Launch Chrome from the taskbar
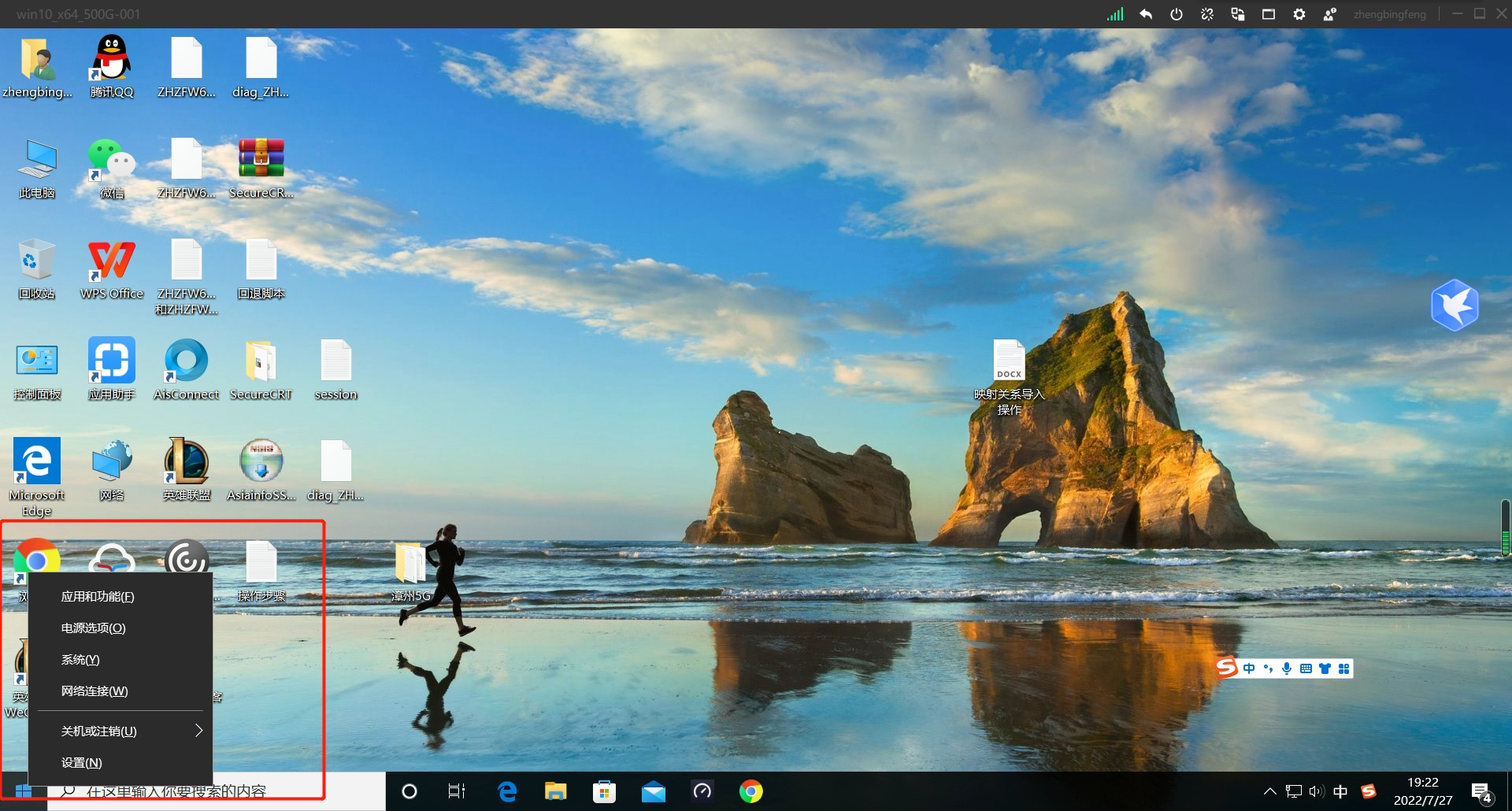This screenshot has width=1512, height=811. point(751,791)
